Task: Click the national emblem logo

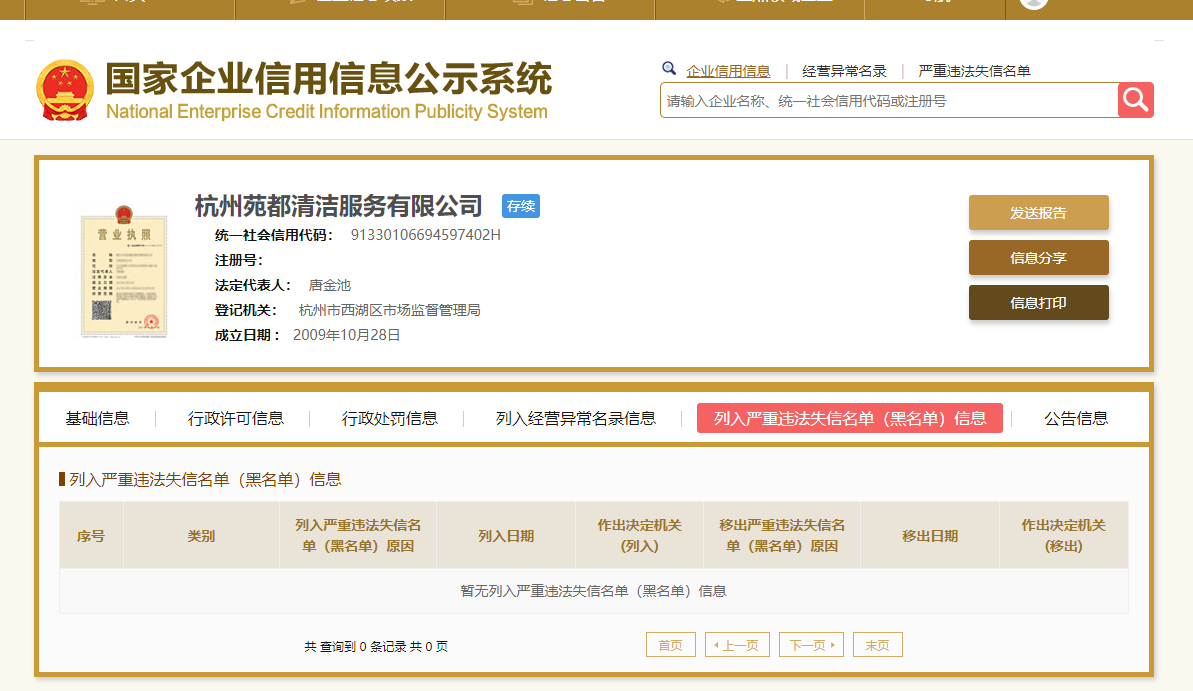Action: click(x=65, y=90)
